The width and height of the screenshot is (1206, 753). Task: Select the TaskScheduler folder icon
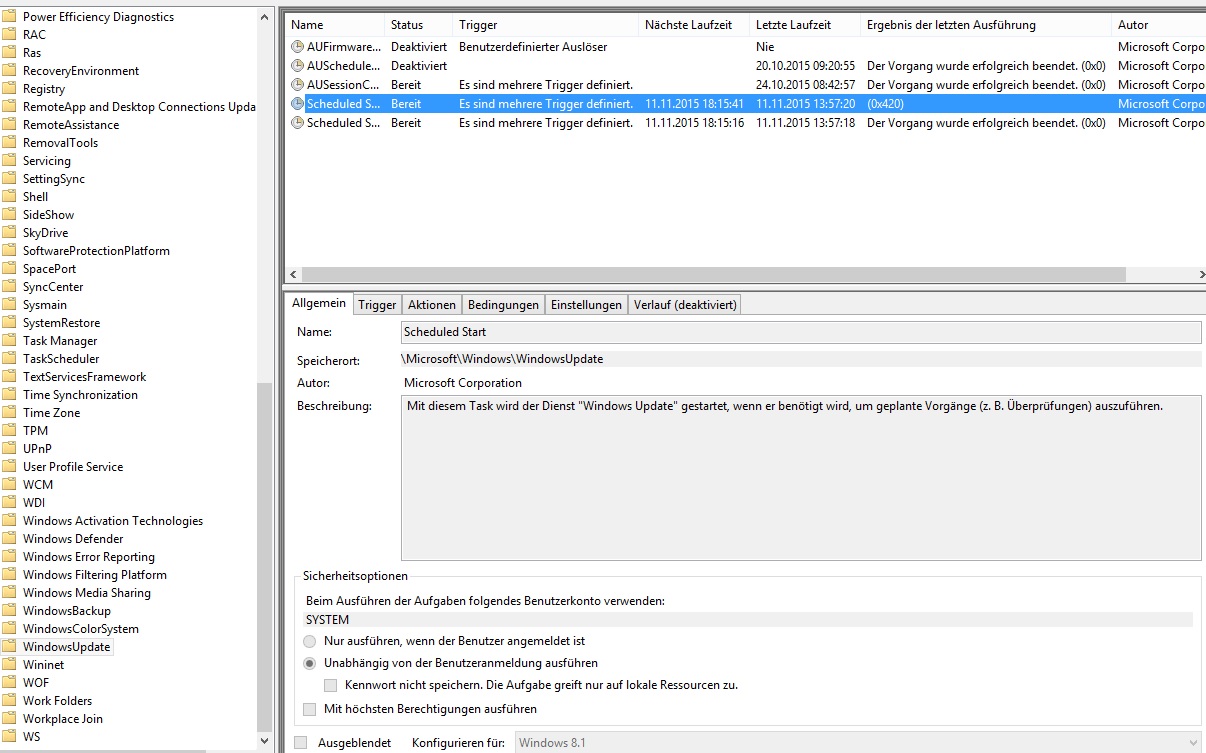click(10, 359)
